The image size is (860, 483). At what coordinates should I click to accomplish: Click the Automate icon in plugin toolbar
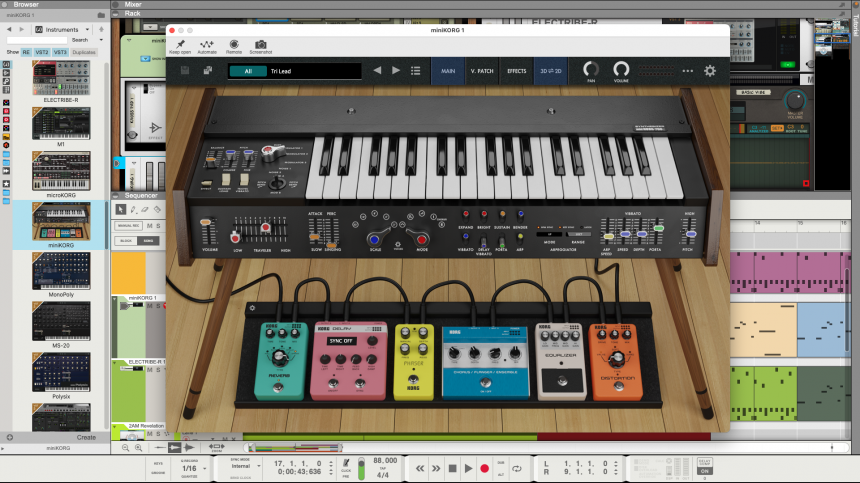pyautogui.click(x=207, y=44)
